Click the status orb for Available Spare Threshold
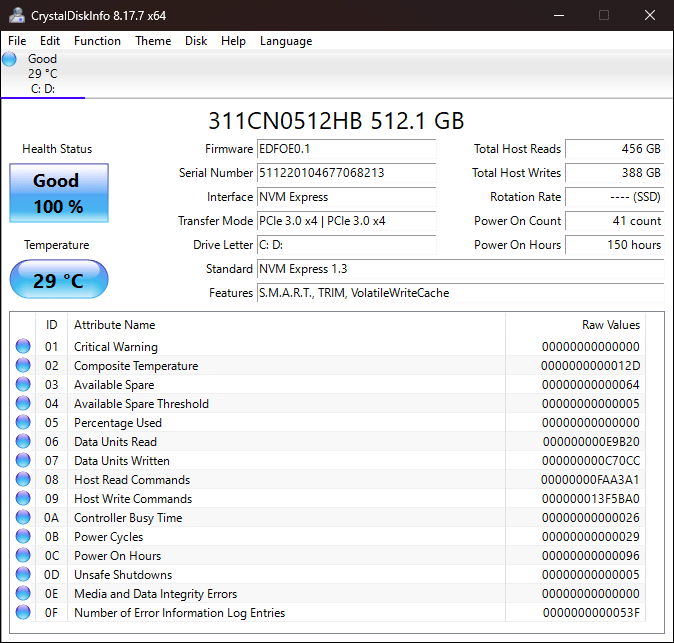The image size is (674, 643). click(x=23, y=403)
